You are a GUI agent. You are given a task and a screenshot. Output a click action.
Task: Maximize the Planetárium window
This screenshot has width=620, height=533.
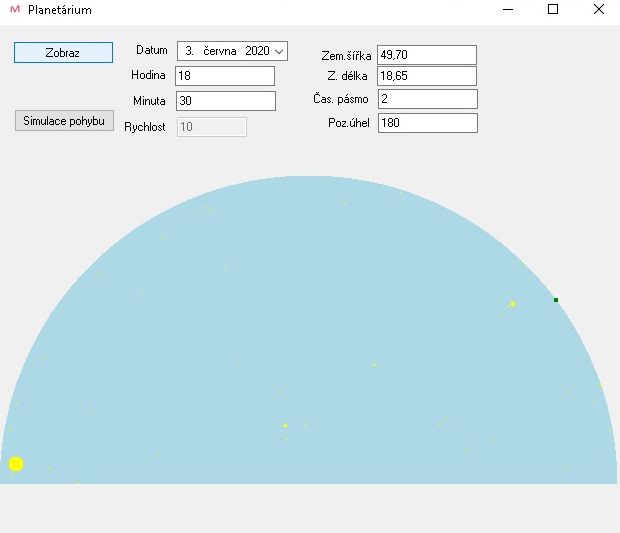551,10
